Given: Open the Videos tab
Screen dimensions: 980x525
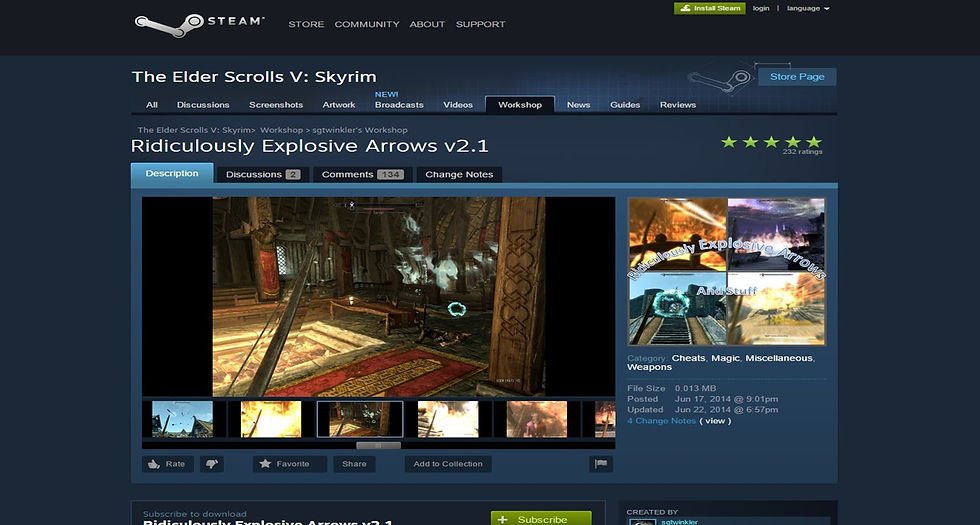Looking at the screenshot, I should click(x=458, y=105).
